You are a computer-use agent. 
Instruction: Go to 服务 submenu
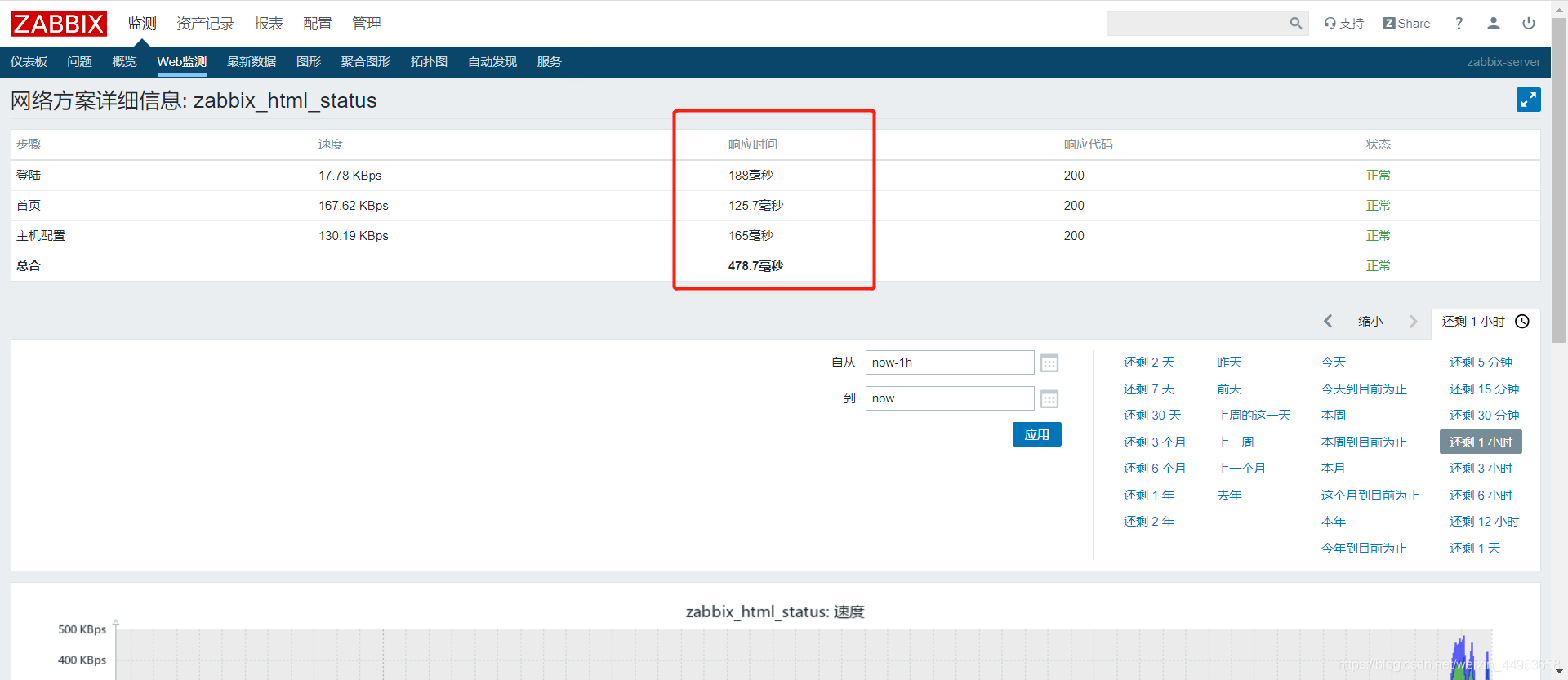550,62
